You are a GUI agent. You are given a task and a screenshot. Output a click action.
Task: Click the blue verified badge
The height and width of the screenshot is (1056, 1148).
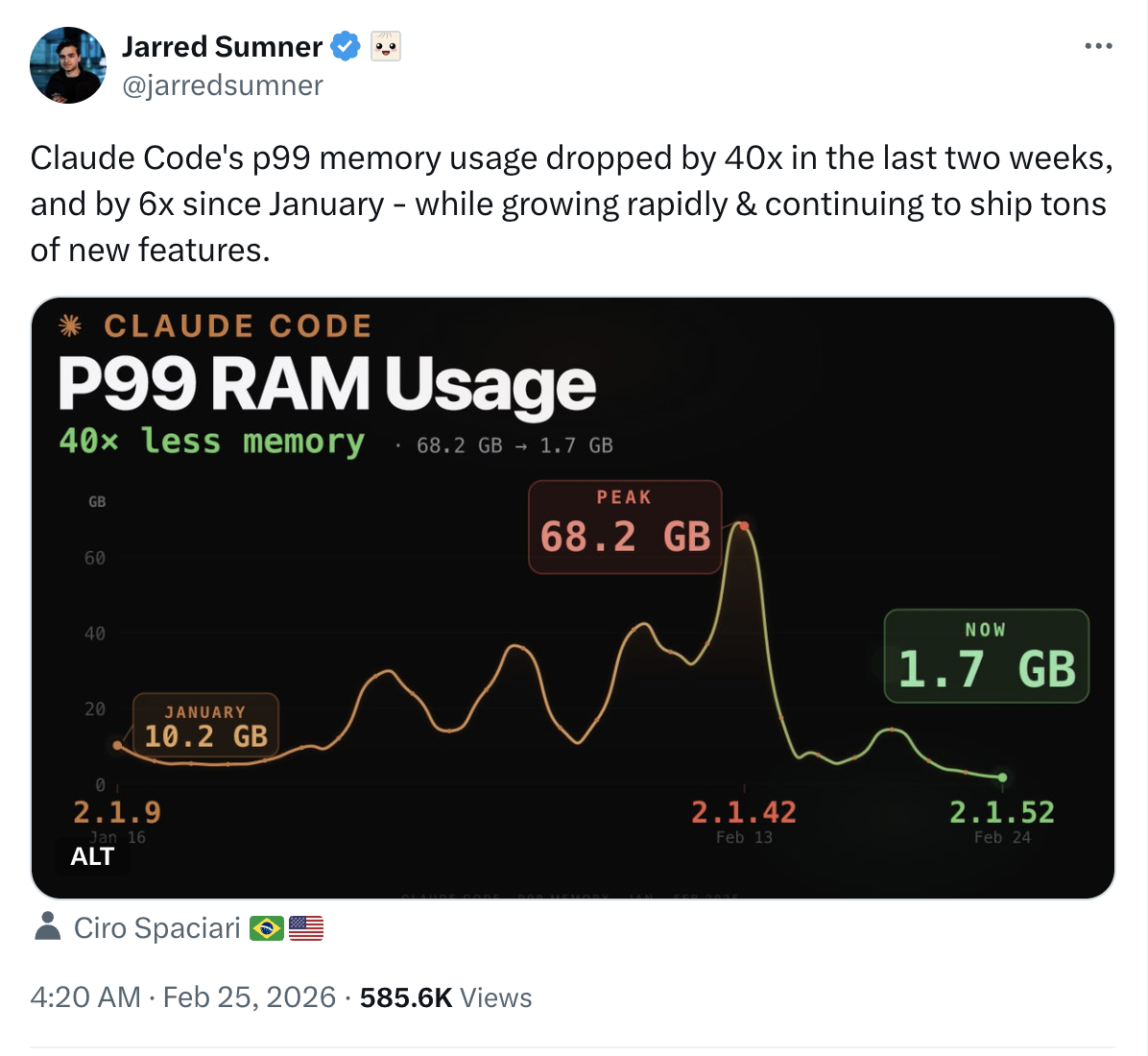click(346, 46)
